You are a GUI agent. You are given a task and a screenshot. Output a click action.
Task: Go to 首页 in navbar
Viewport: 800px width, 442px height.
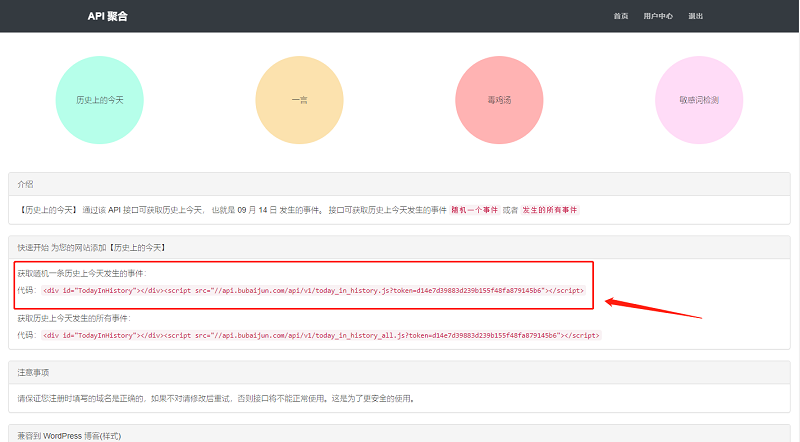click(621, 16)
